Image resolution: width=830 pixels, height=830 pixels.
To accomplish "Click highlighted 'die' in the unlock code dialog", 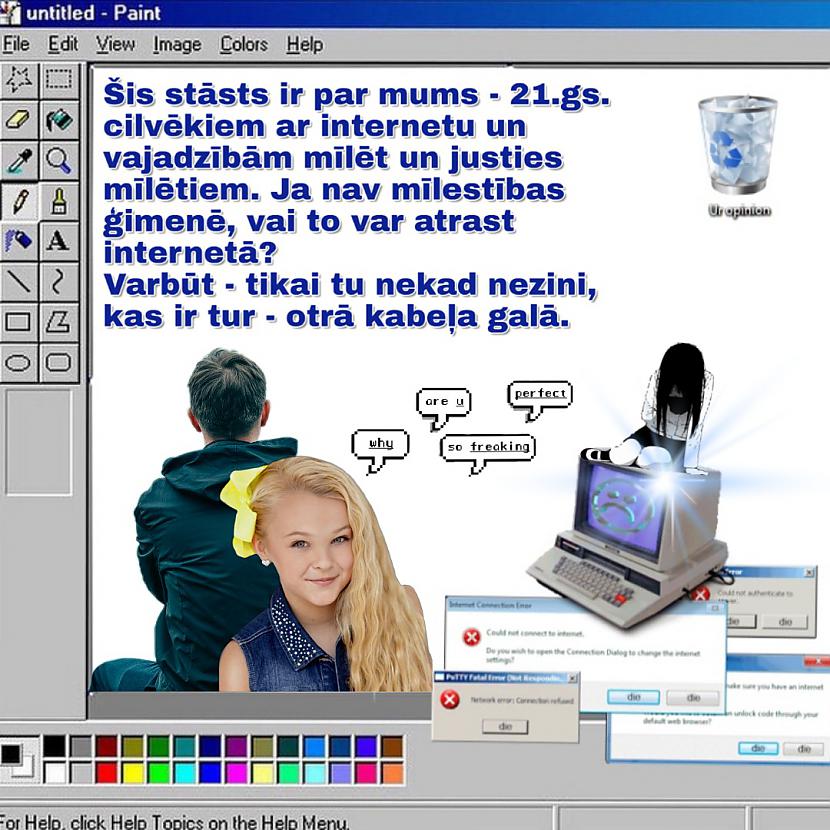I will point(758,748).
